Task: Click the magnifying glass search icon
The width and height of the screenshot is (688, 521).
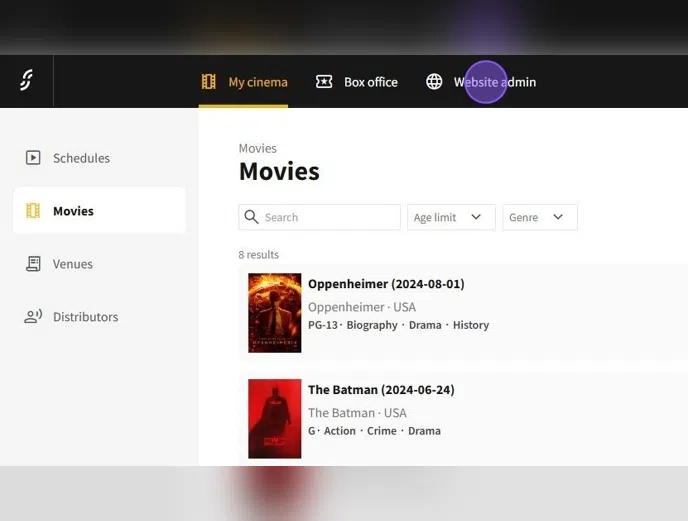Action: [251, 217]
